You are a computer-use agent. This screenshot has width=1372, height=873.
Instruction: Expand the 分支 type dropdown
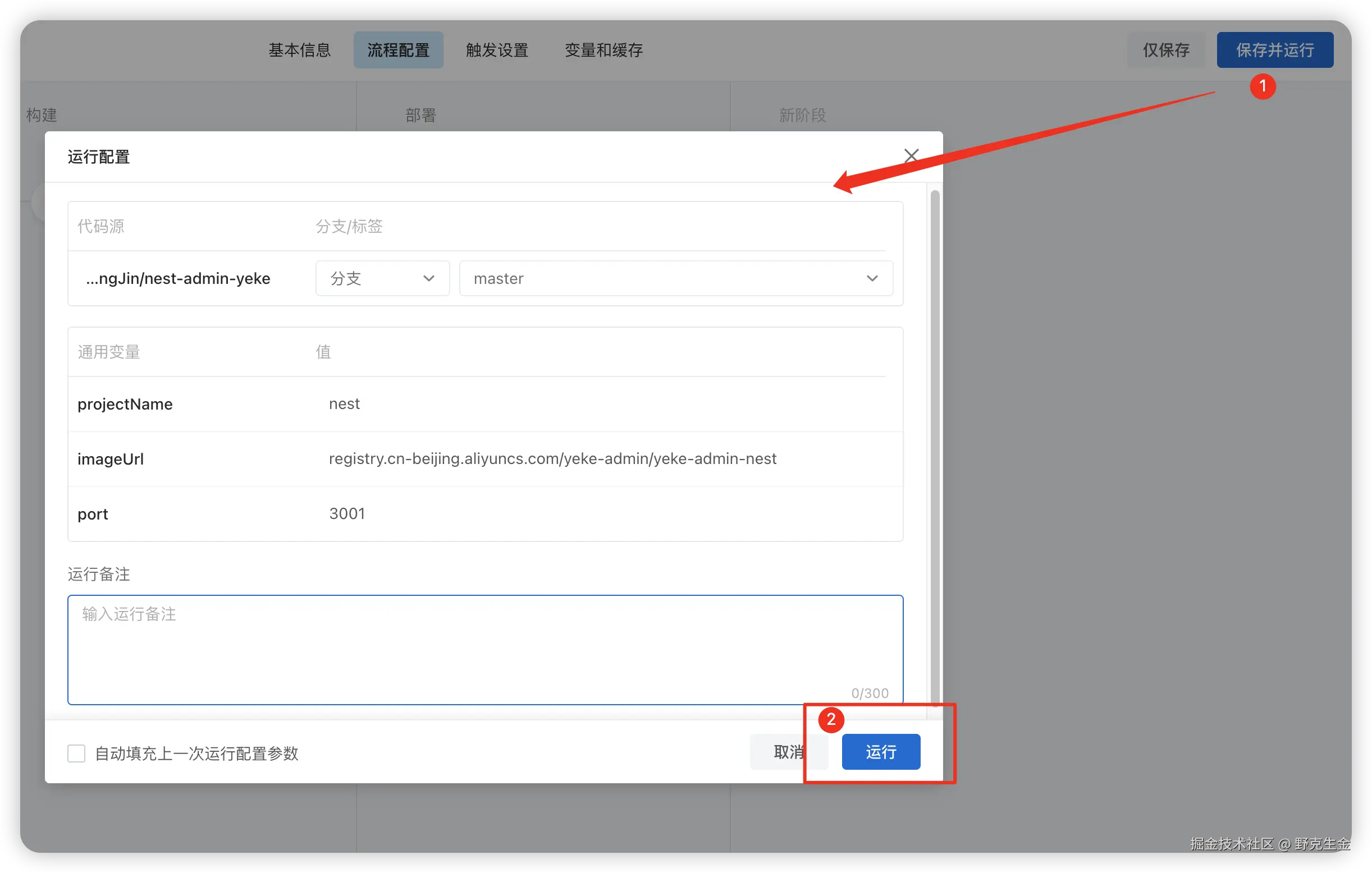point(382,278)
